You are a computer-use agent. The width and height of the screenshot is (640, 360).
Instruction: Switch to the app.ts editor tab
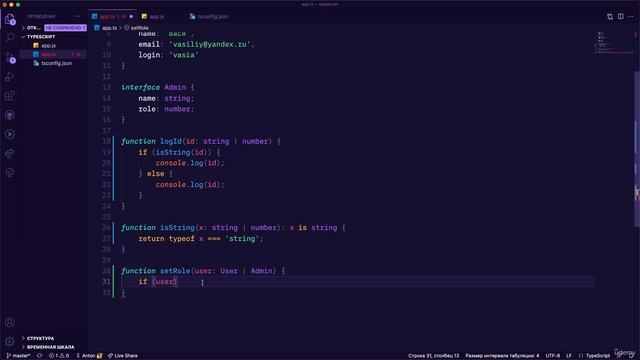[112, 17]
